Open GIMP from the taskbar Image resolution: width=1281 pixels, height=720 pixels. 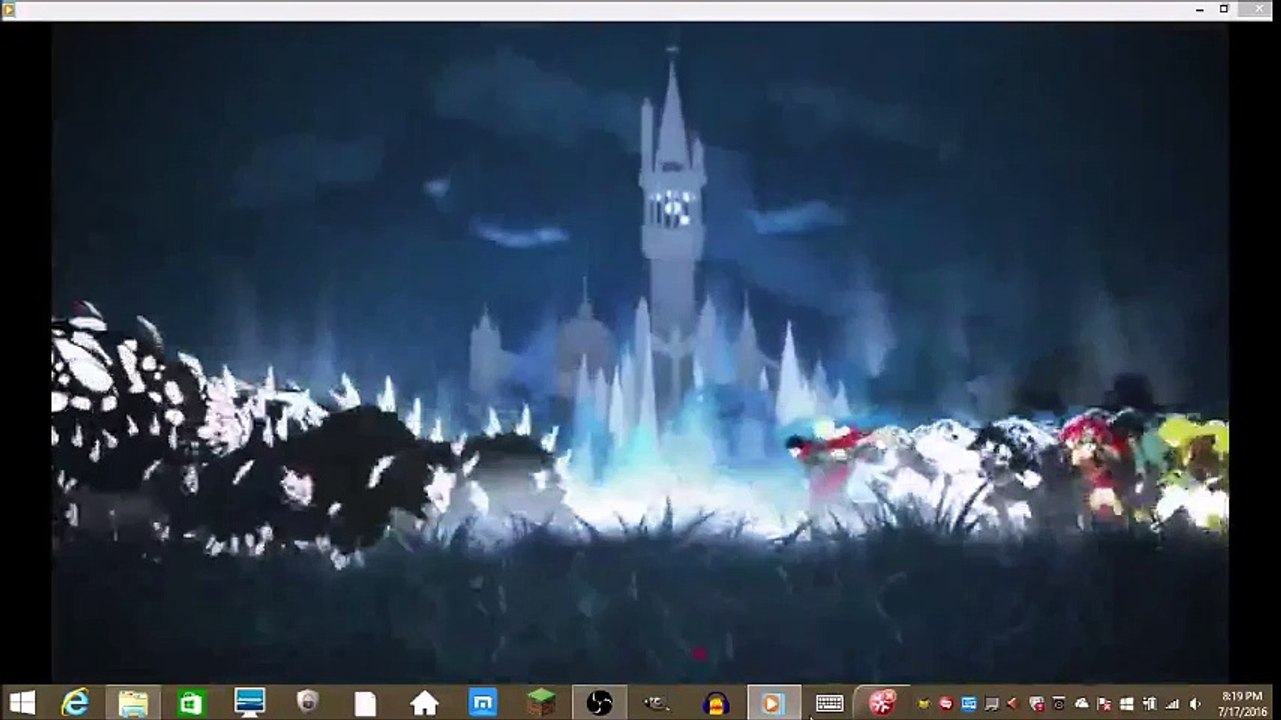click(x=657, y=703)
